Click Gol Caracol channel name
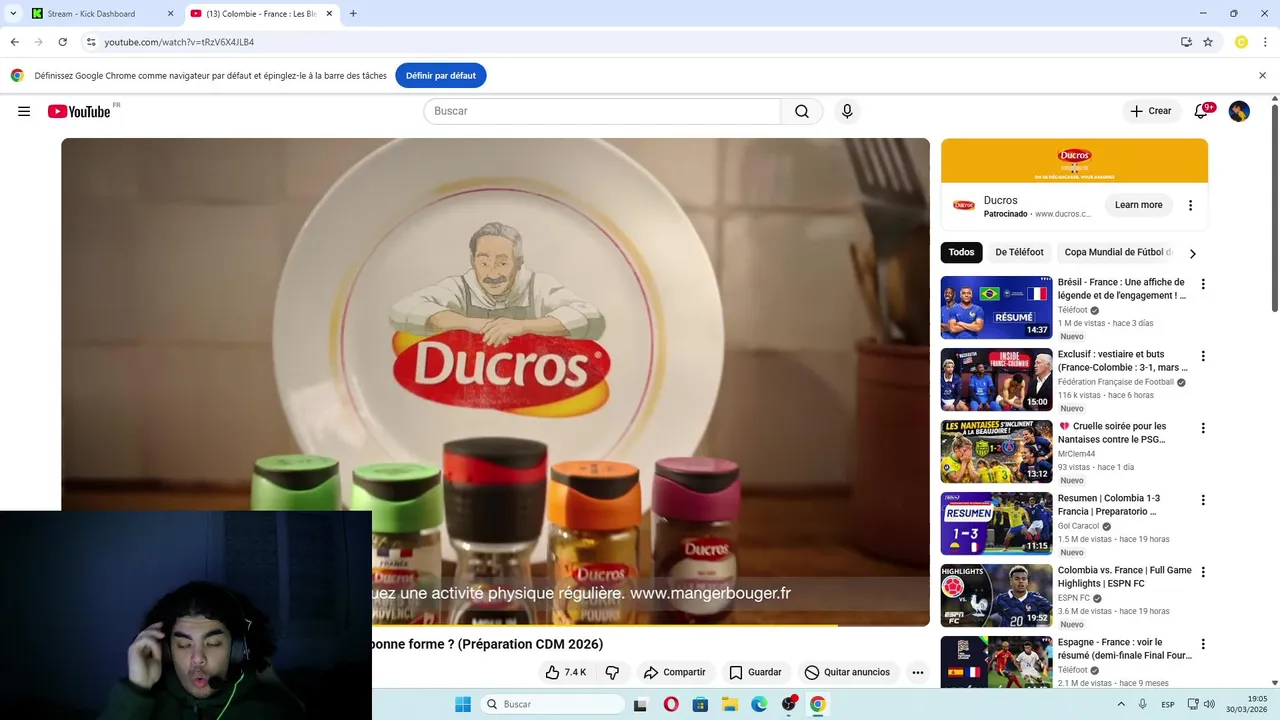Image resolution: width=1280 pixels, height=720 pixels. [x=1078, y=526]
